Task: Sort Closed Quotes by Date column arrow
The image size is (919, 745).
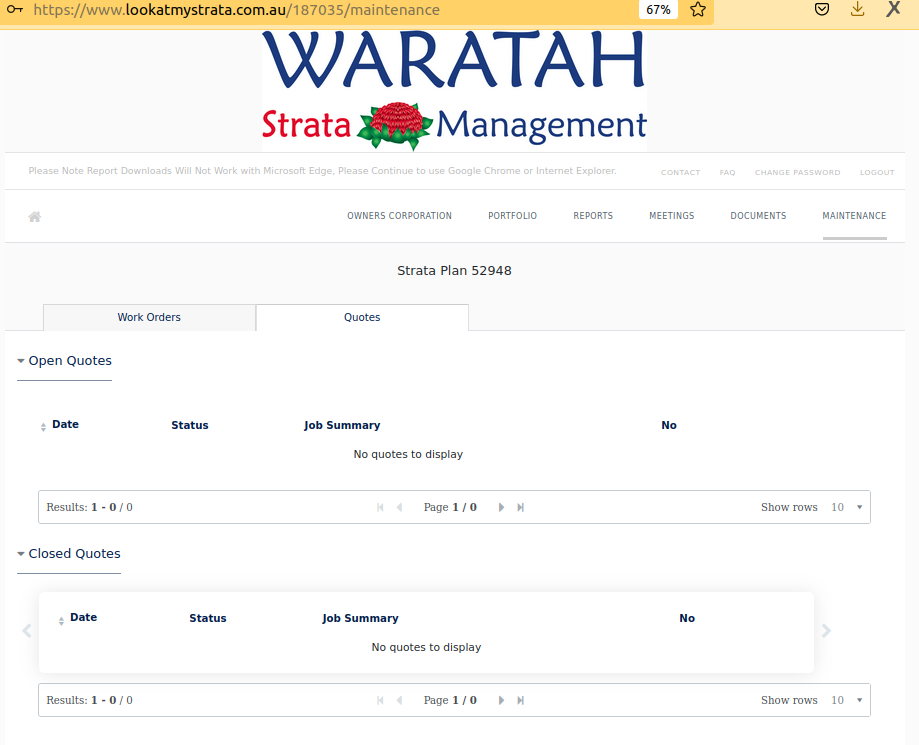Action: (62, 621)
